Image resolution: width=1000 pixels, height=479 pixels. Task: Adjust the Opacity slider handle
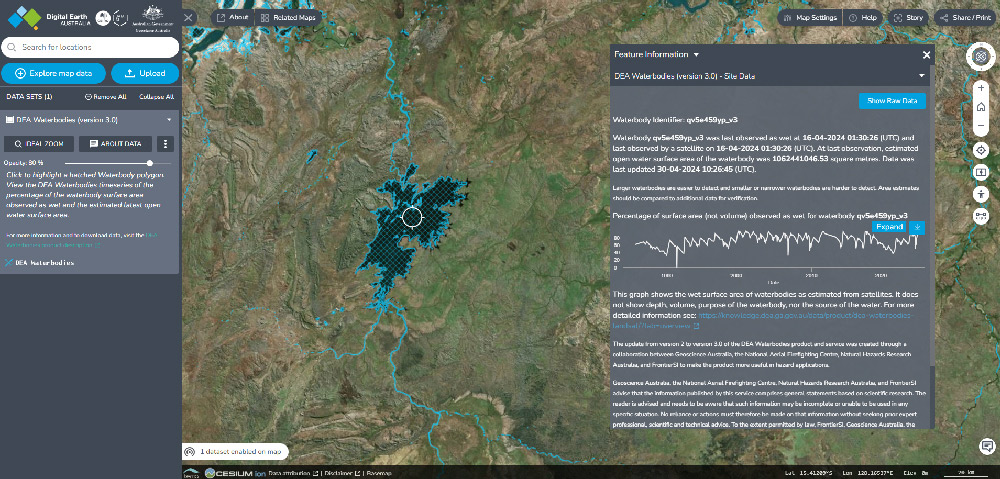coord(150,162)
